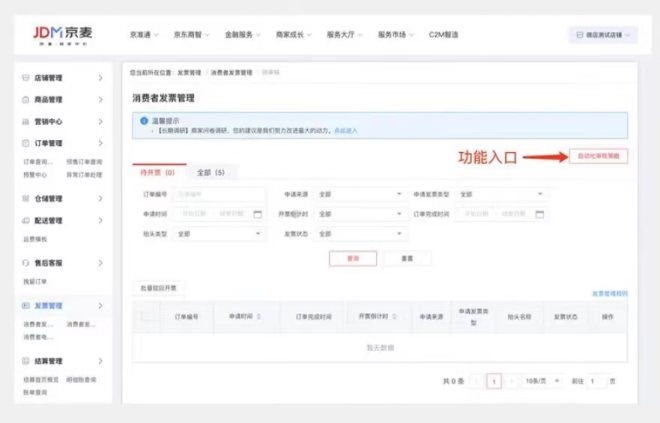Open the 抬头类型 dropdown

[x=218, y=234]
